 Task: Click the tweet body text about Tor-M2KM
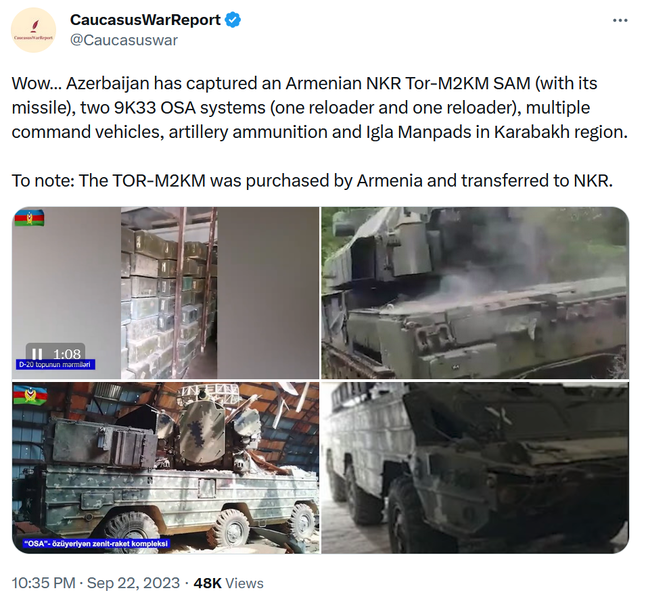pos(320,108)
